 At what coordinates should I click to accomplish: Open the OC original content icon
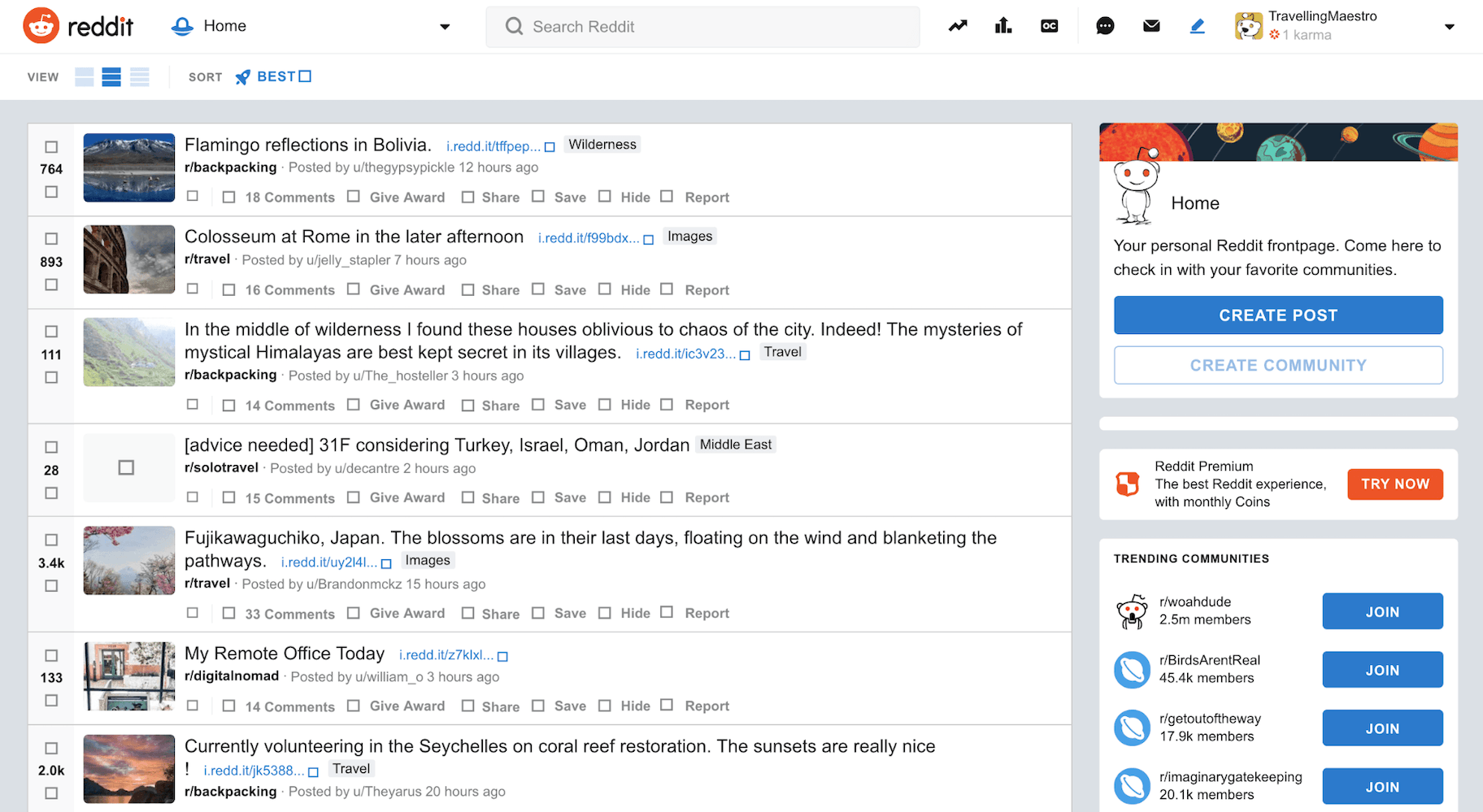click(x=1049, y=26)
